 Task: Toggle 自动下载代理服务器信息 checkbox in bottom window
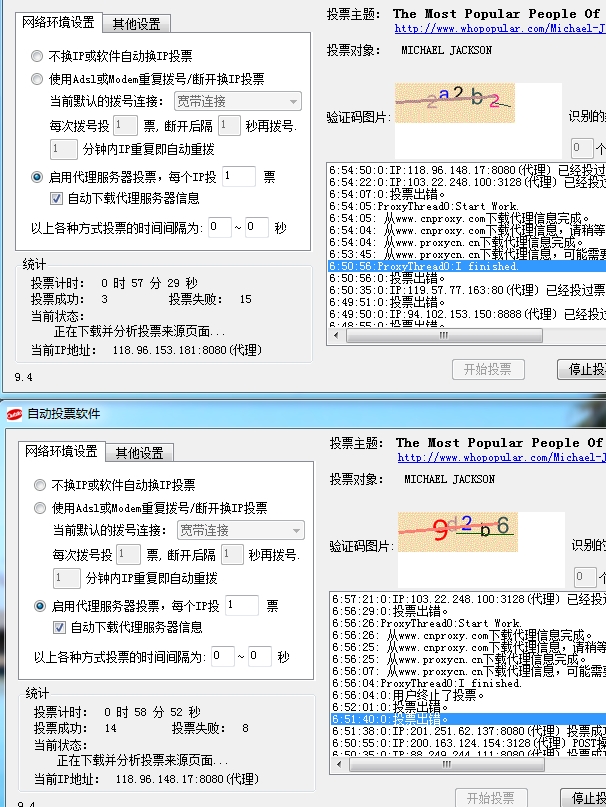pos(59,628)
